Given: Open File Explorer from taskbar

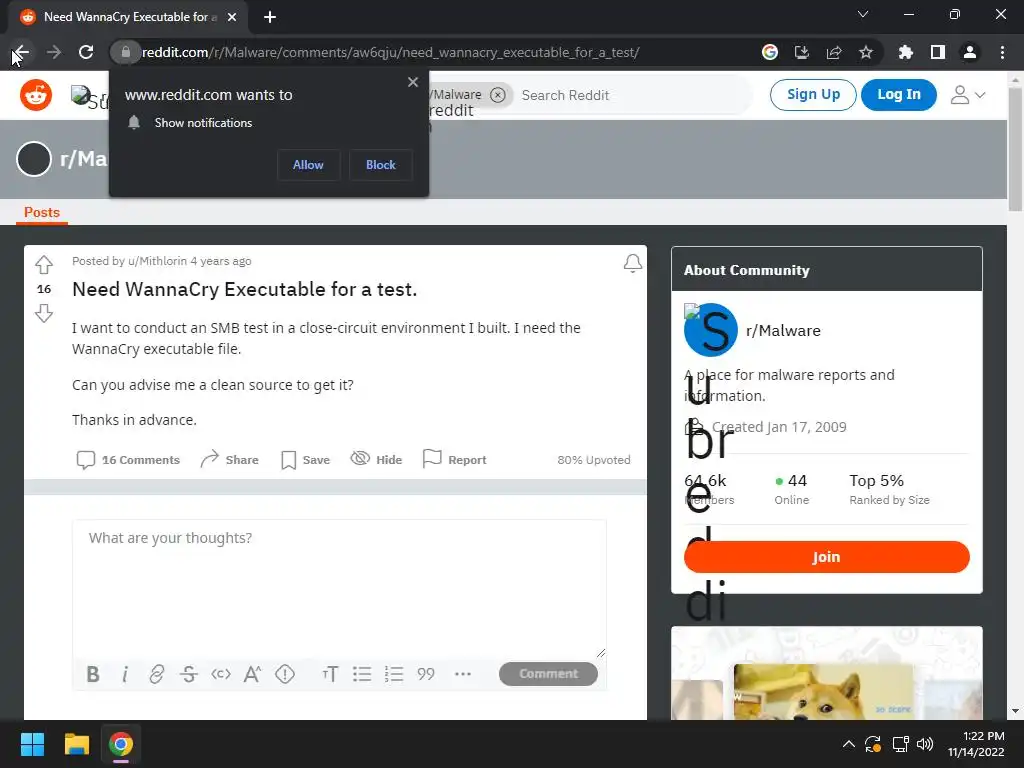Looking at the screenshot, I should click(76, 744).
